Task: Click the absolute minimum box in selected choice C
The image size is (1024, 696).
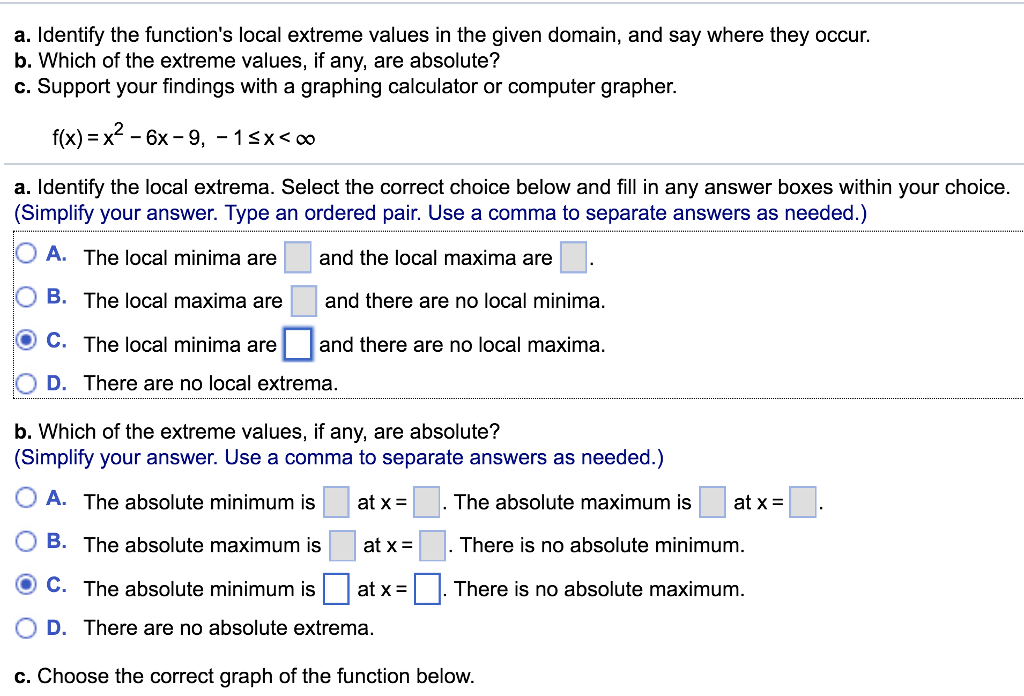Action: point(337,589)
